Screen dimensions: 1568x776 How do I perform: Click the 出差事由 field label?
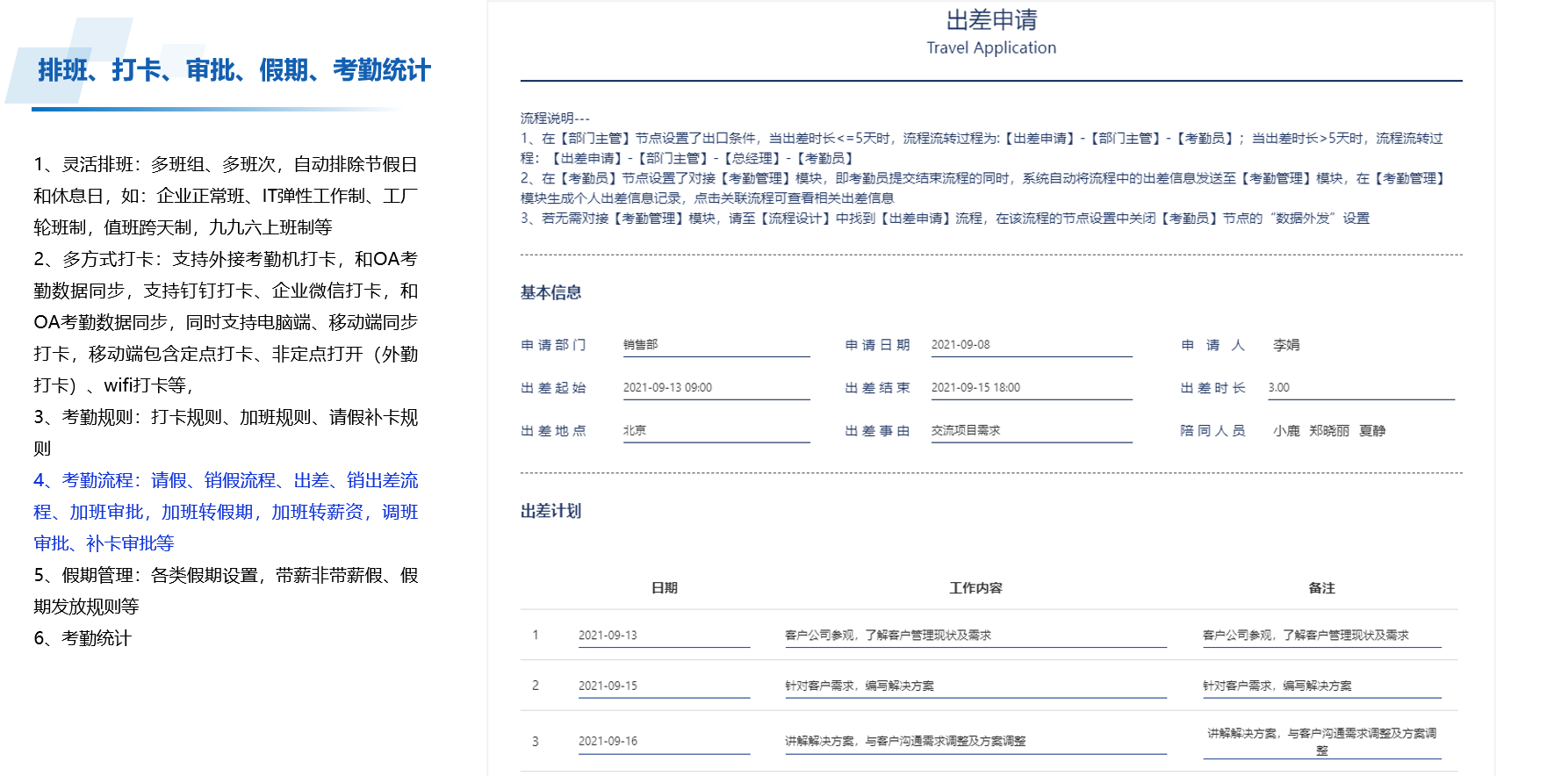877,431
